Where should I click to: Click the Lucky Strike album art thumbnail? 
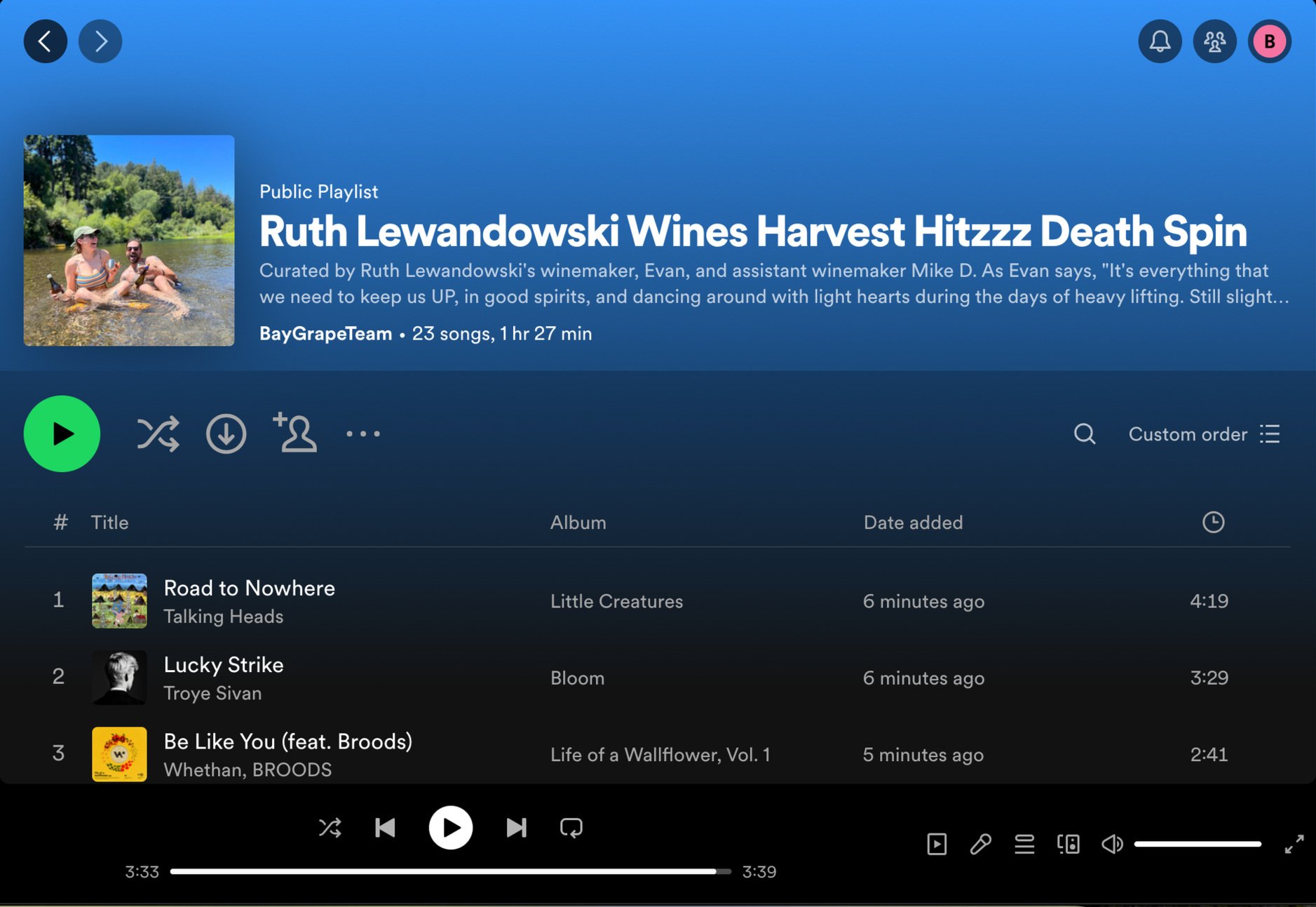click(x=119, y=678)
